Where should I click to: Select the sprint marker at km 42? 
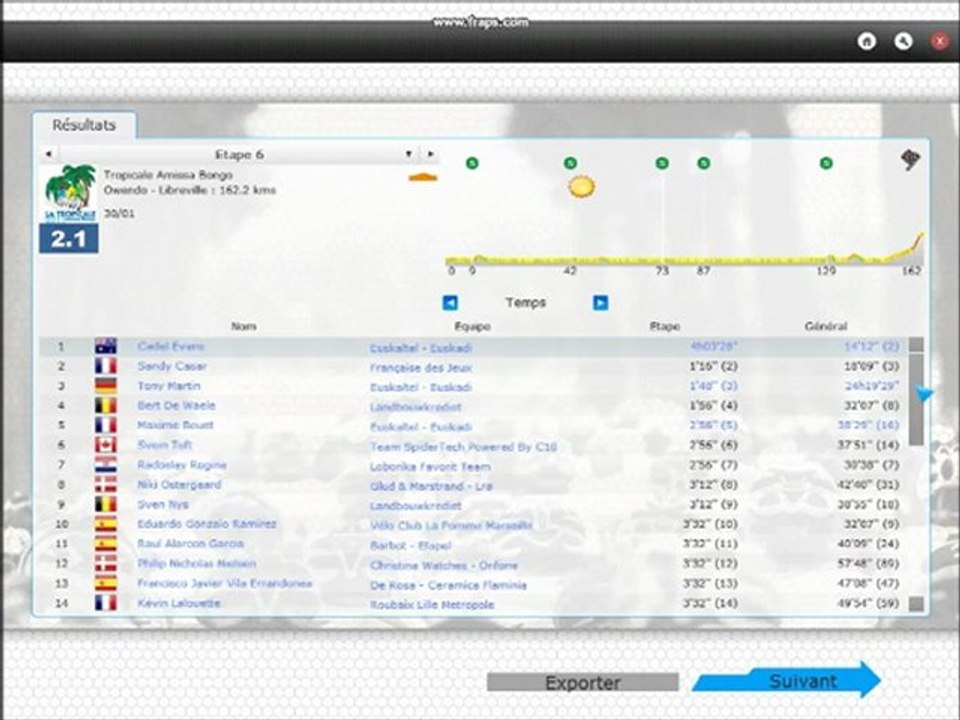[570, 163]
